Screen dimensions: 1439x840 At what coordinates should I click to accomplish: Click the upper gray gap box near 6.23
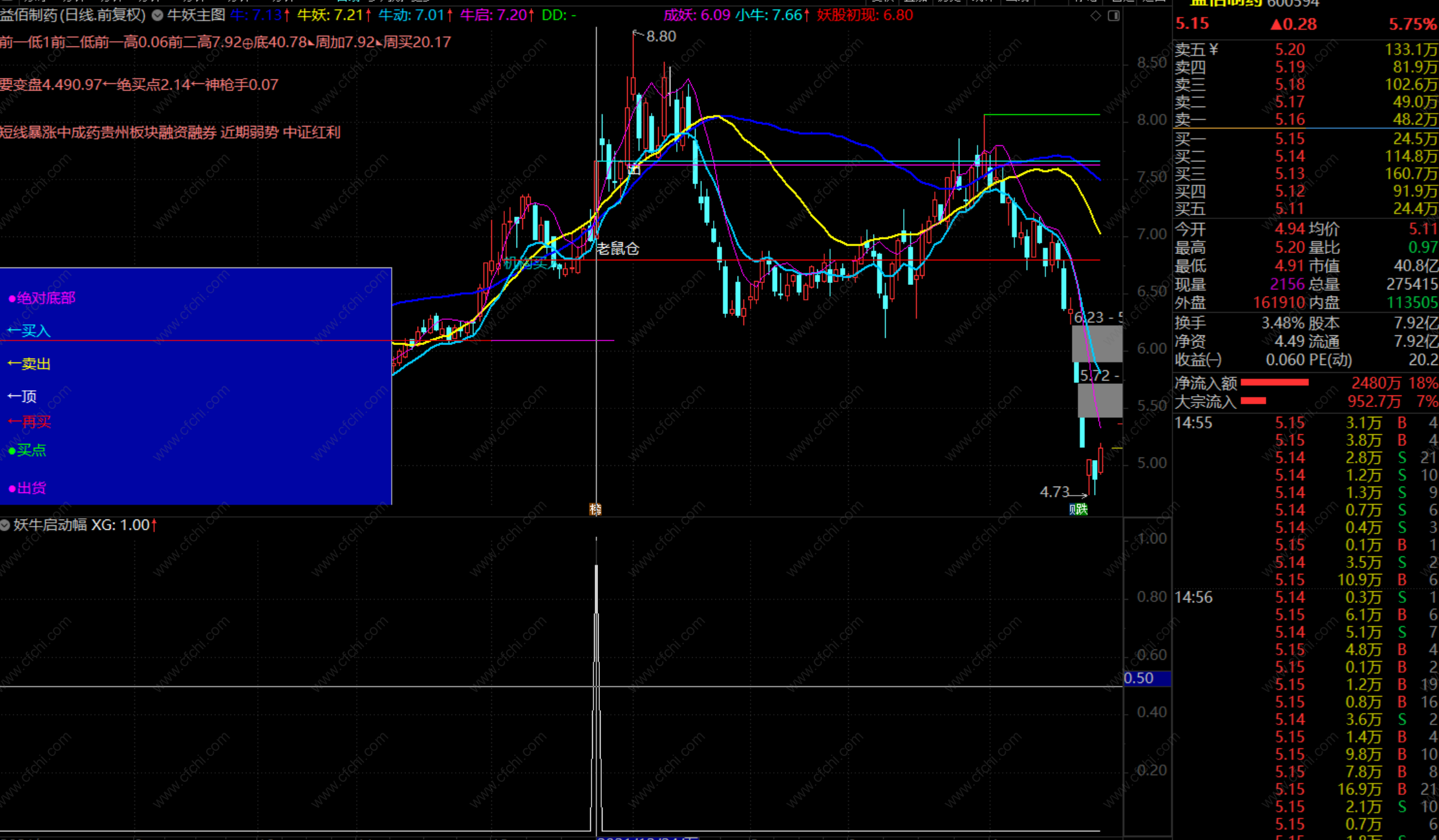(1097, 344)
